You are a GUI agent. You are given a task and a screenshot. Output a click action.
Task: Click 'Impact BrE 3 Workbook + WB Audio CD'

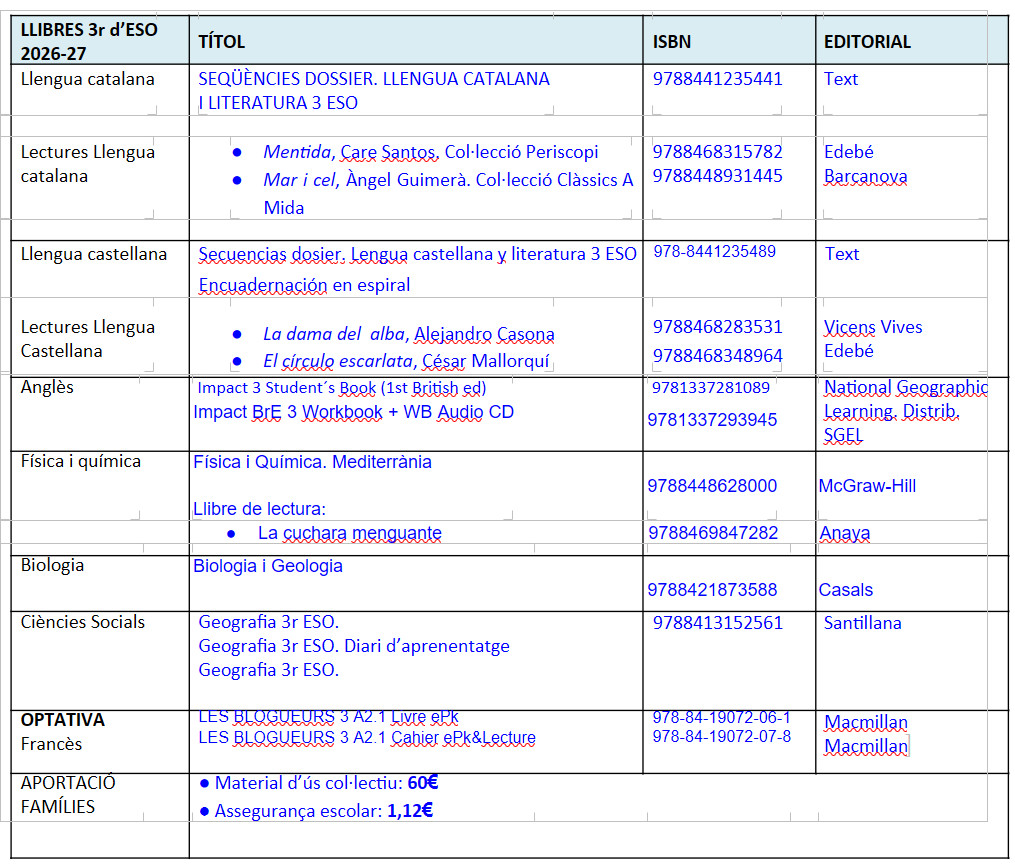[x=353, y=412]
